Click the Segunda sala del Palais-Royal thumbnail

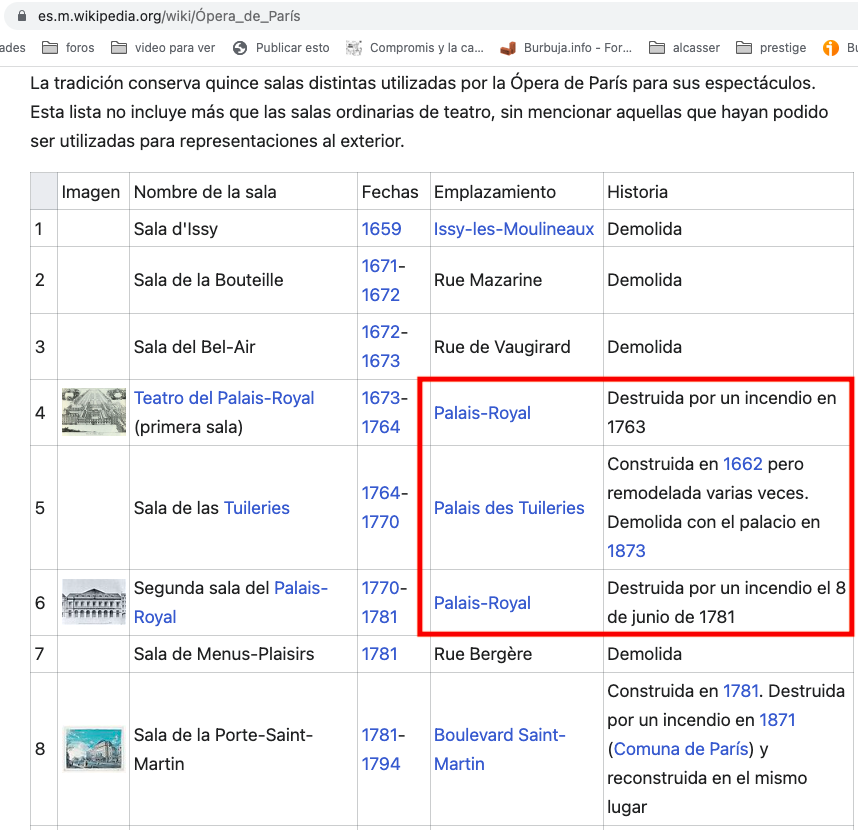[93, 602]
